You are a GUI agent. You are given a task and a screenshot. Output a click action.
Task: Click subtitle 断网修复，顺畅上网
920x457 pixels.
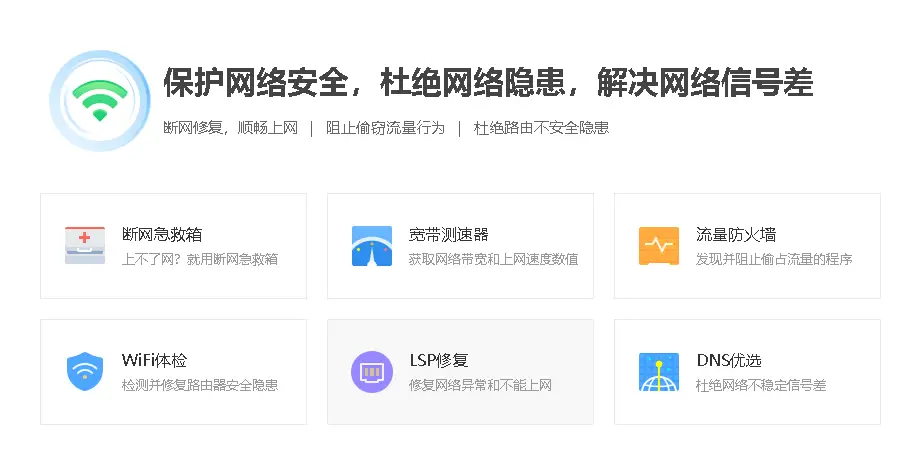point(231,128)
